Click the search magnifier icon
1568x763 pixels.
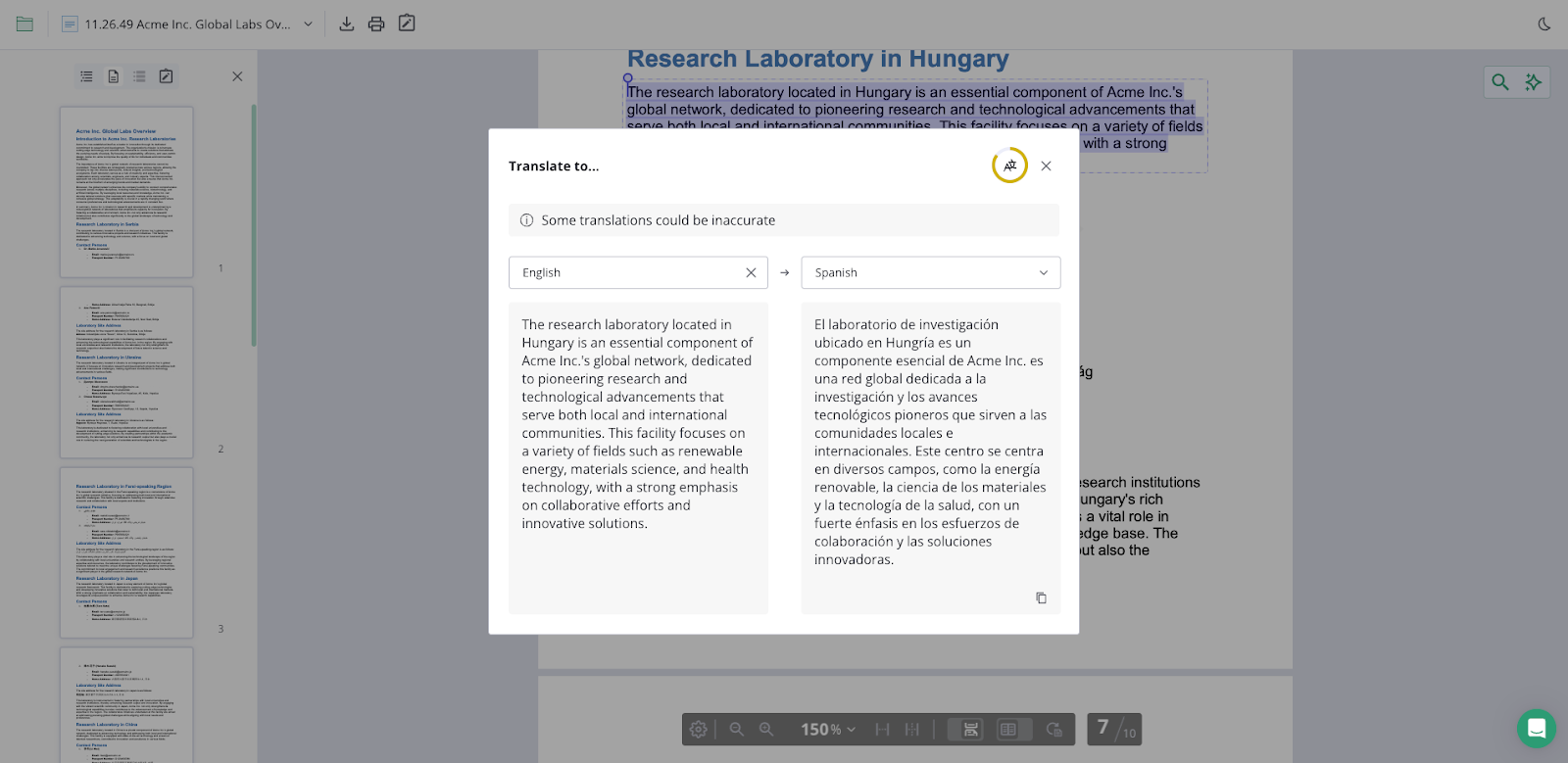(x=1500, y=82)
